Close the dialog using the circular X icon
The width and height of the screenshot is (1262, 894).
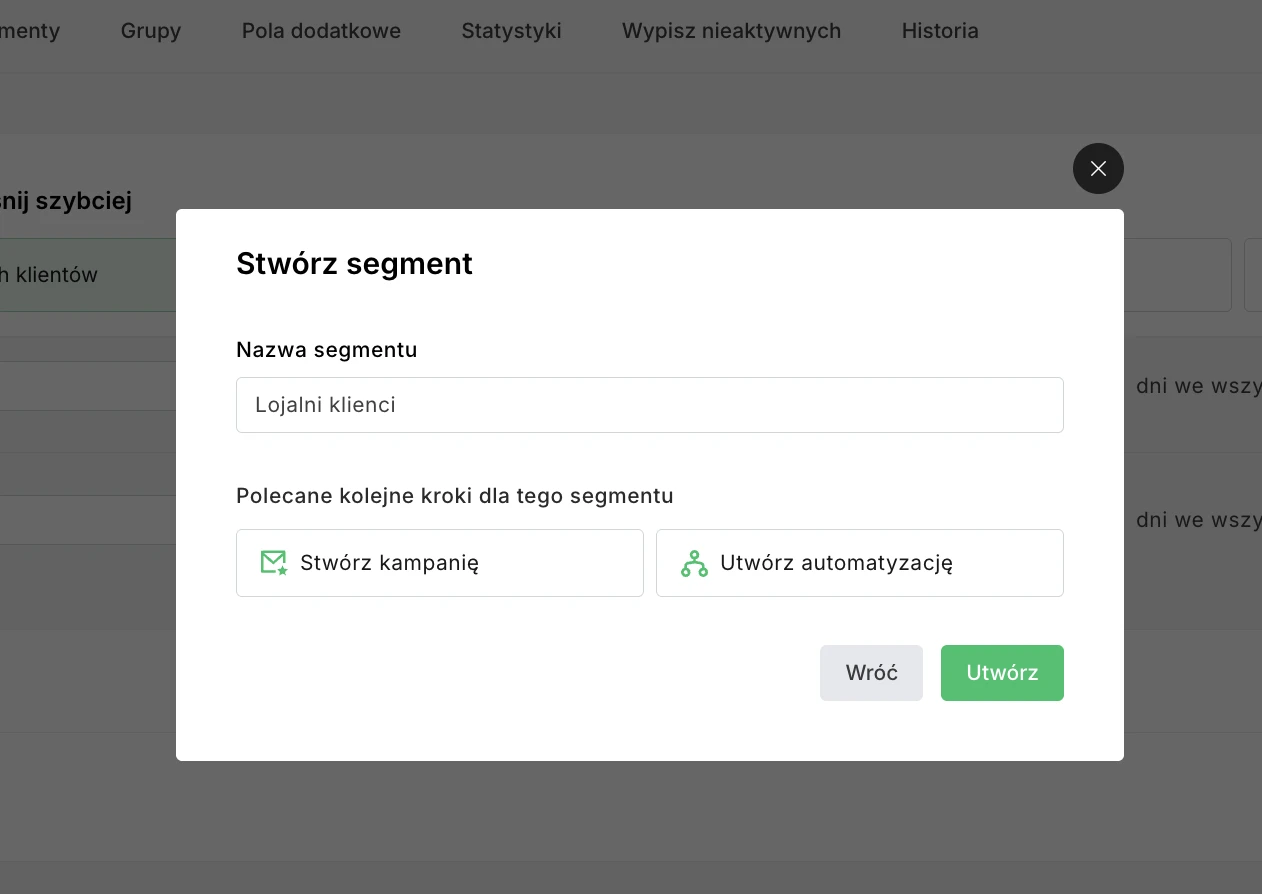(1097, 168)
